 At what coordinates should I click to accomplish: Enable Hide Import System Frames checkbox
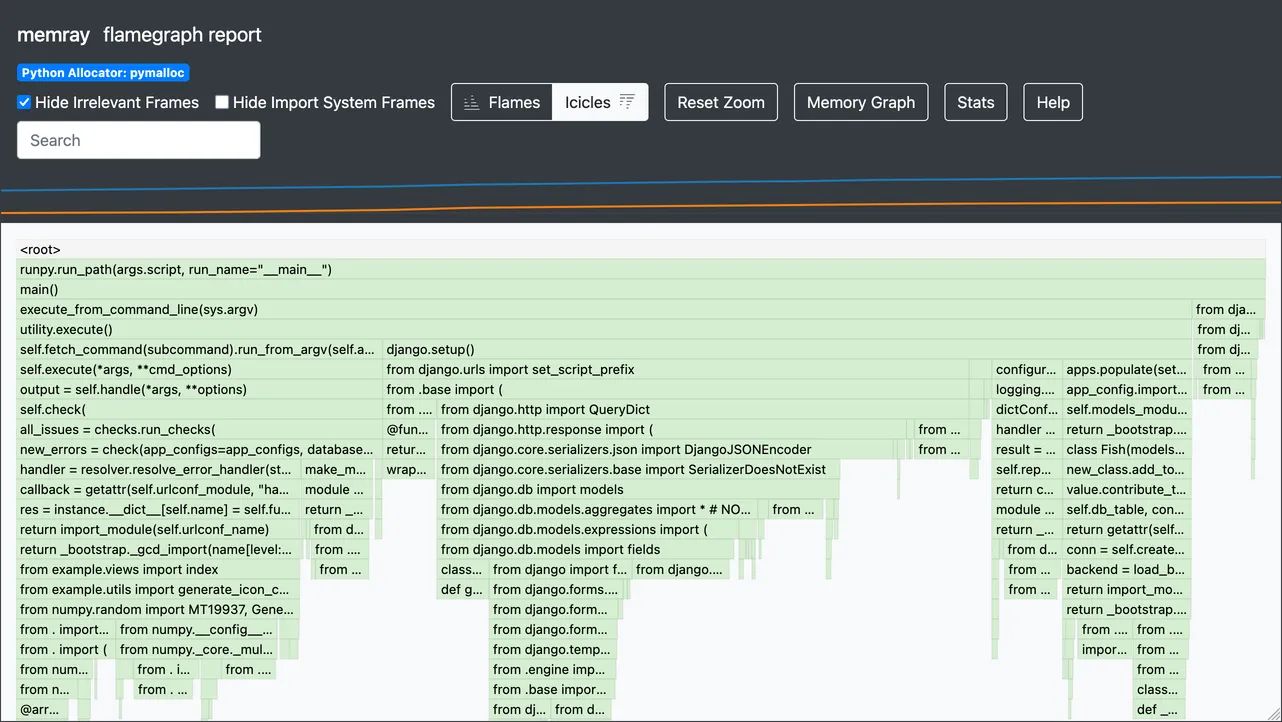tap(223, 102)
